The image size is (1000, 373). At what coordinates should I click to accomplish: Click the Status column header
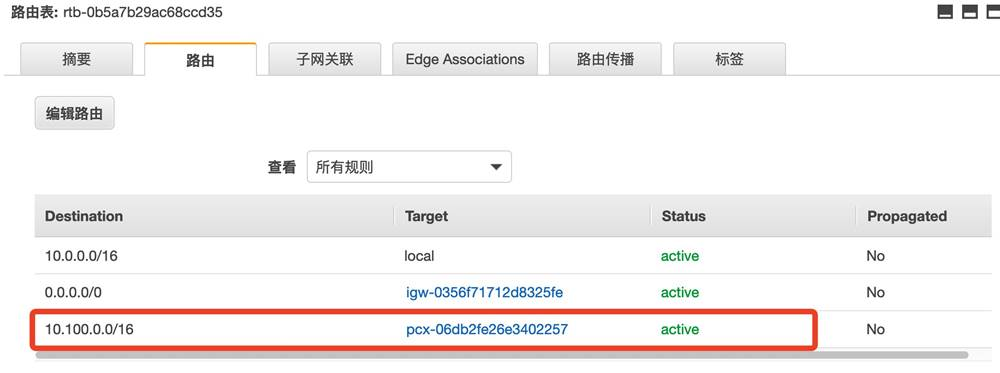point(684,216)
